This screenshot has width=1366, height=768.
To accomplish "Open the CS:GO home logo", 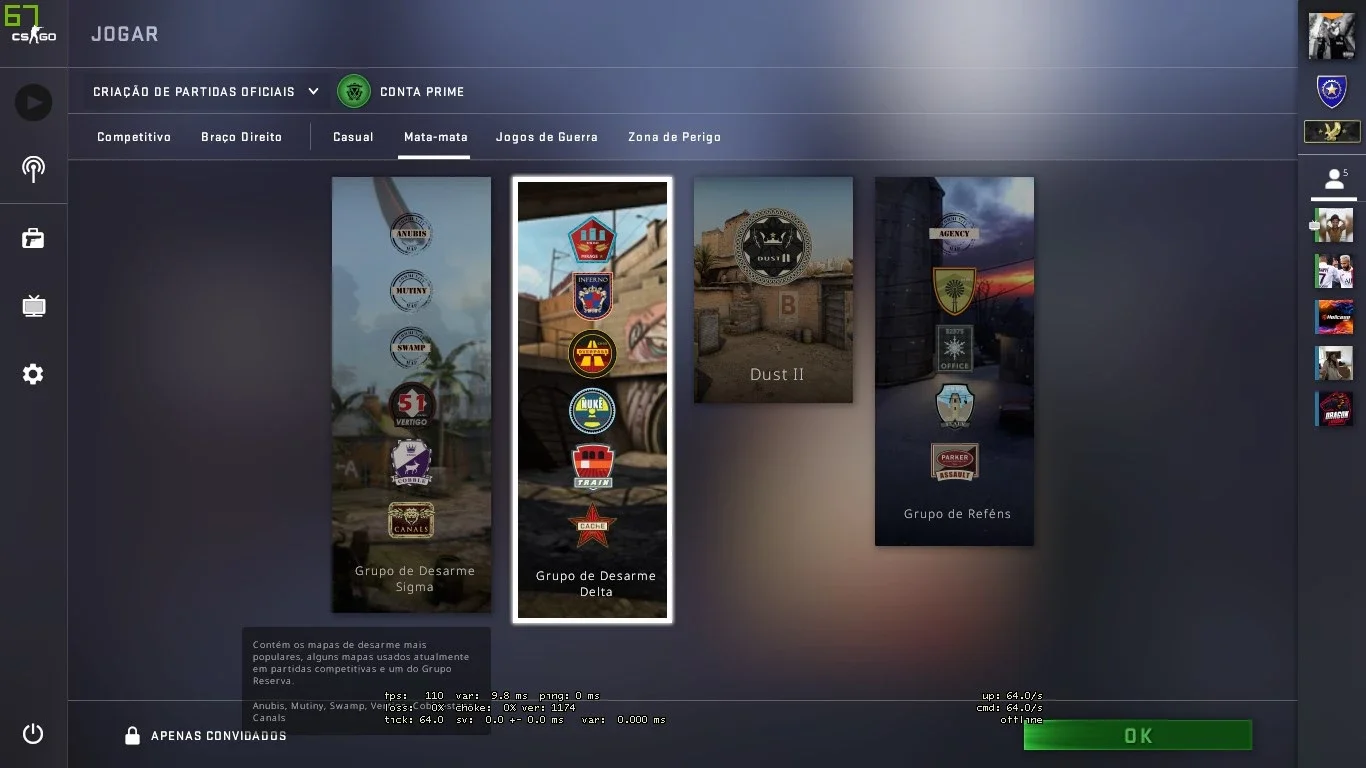I will (x=33, y=34).
